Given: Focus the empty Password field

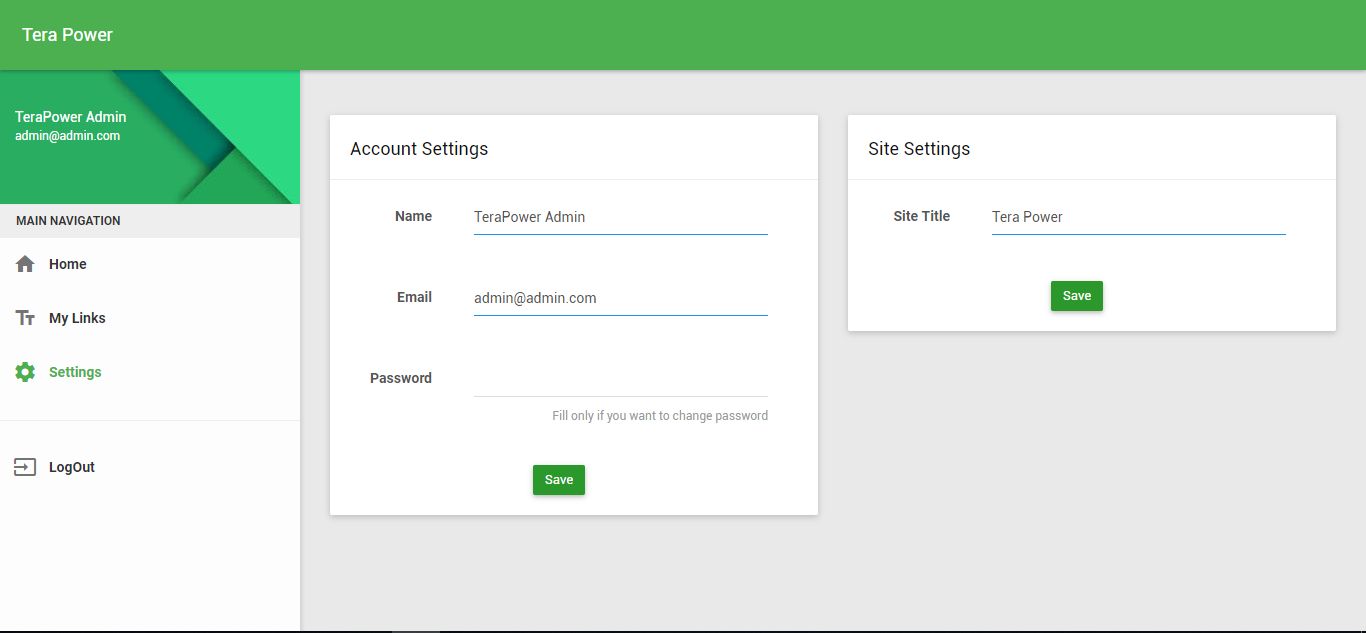Looking at the screenshot, I should tap(620, 380).
